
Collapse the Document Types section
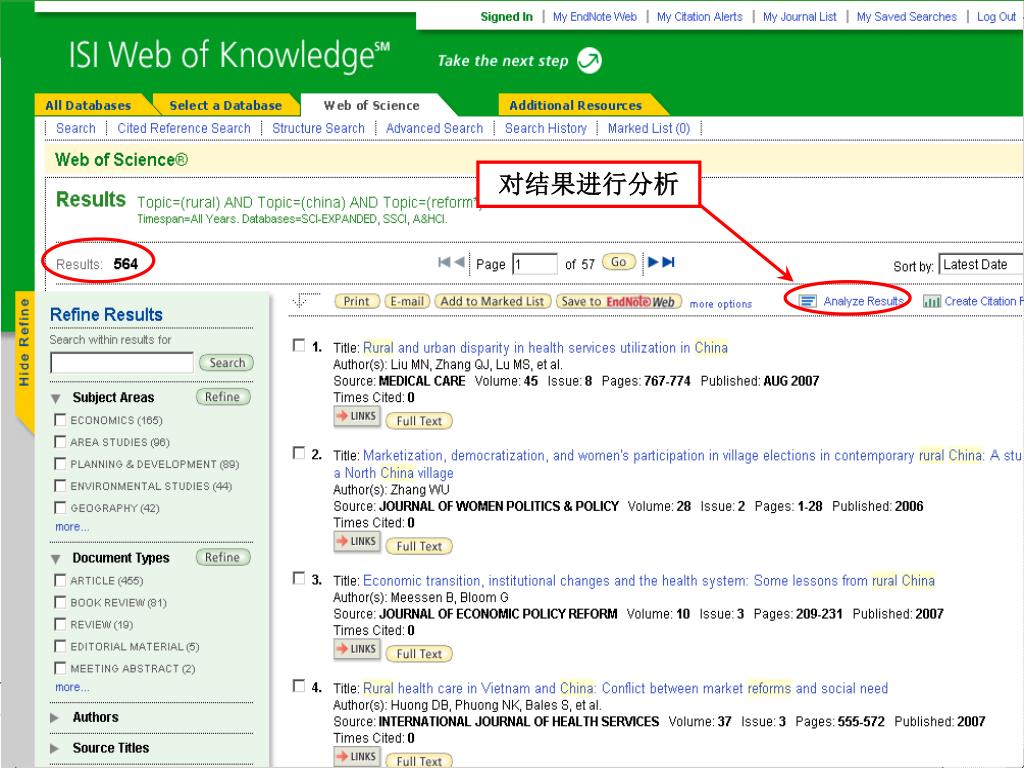click(x=56, y=559)
